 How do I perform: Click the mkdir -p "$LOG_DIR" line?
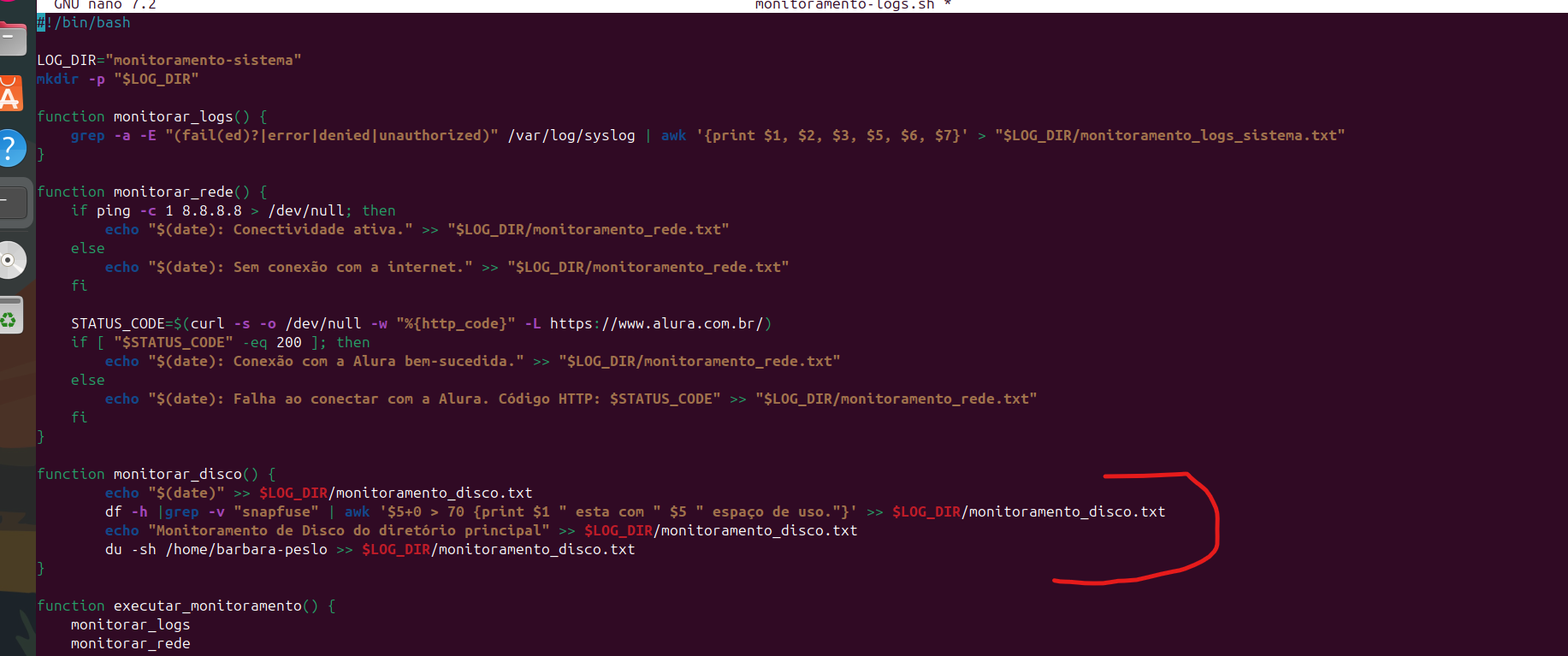point(118,79)
